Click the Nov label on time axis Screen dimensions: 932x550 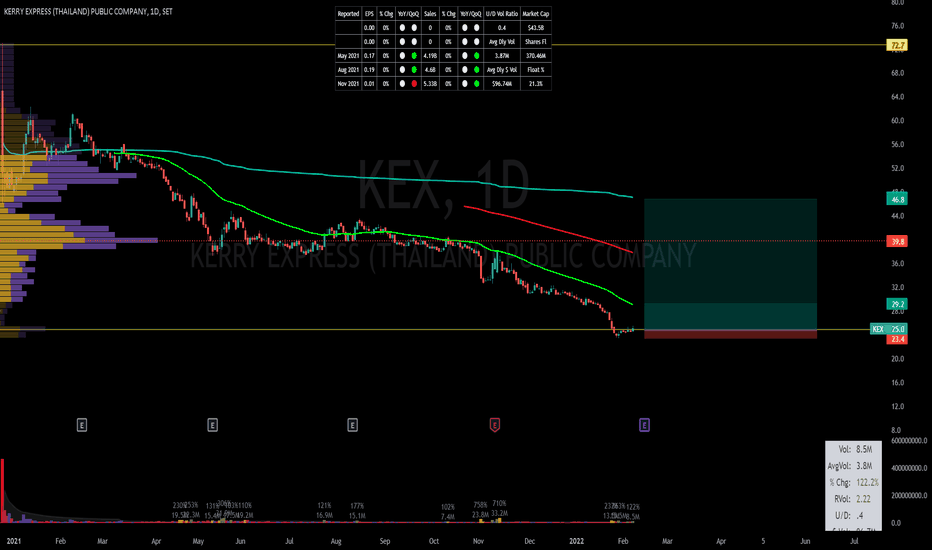pyautogui.click(x=478, y=541)
